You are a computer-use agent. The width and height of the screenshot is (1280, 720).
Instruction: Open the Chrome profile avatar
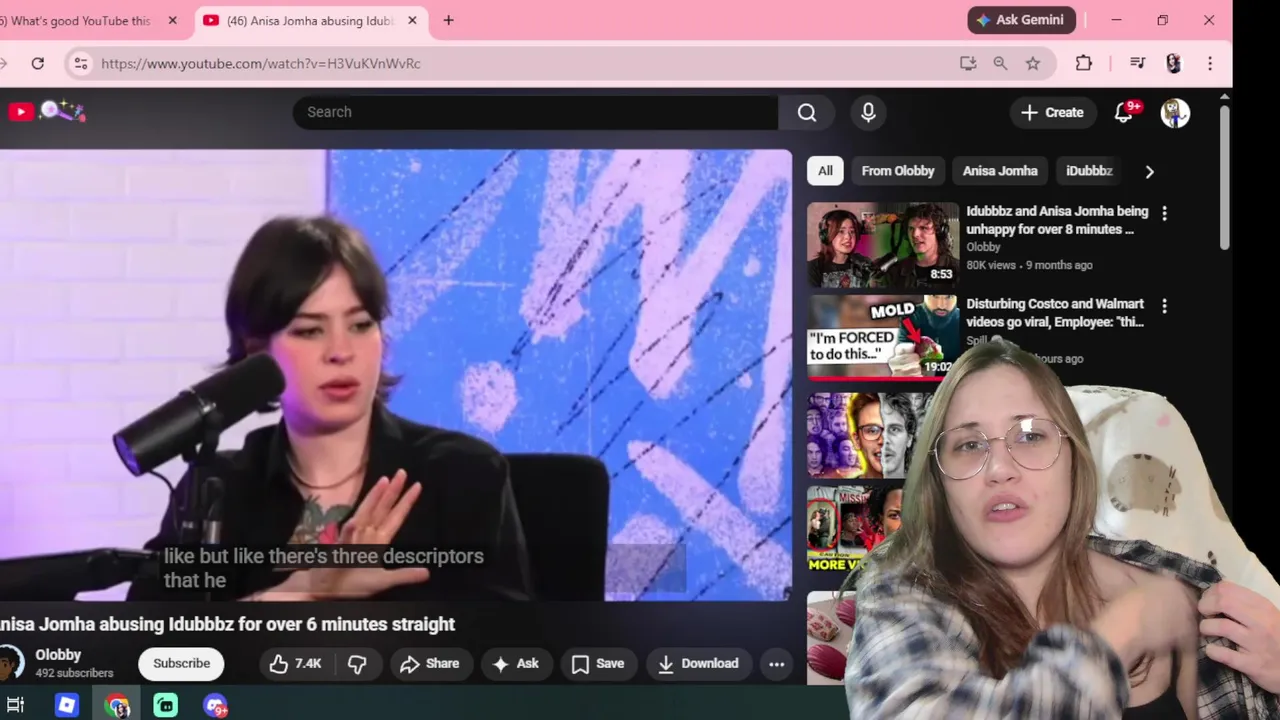click(1174, 63)
